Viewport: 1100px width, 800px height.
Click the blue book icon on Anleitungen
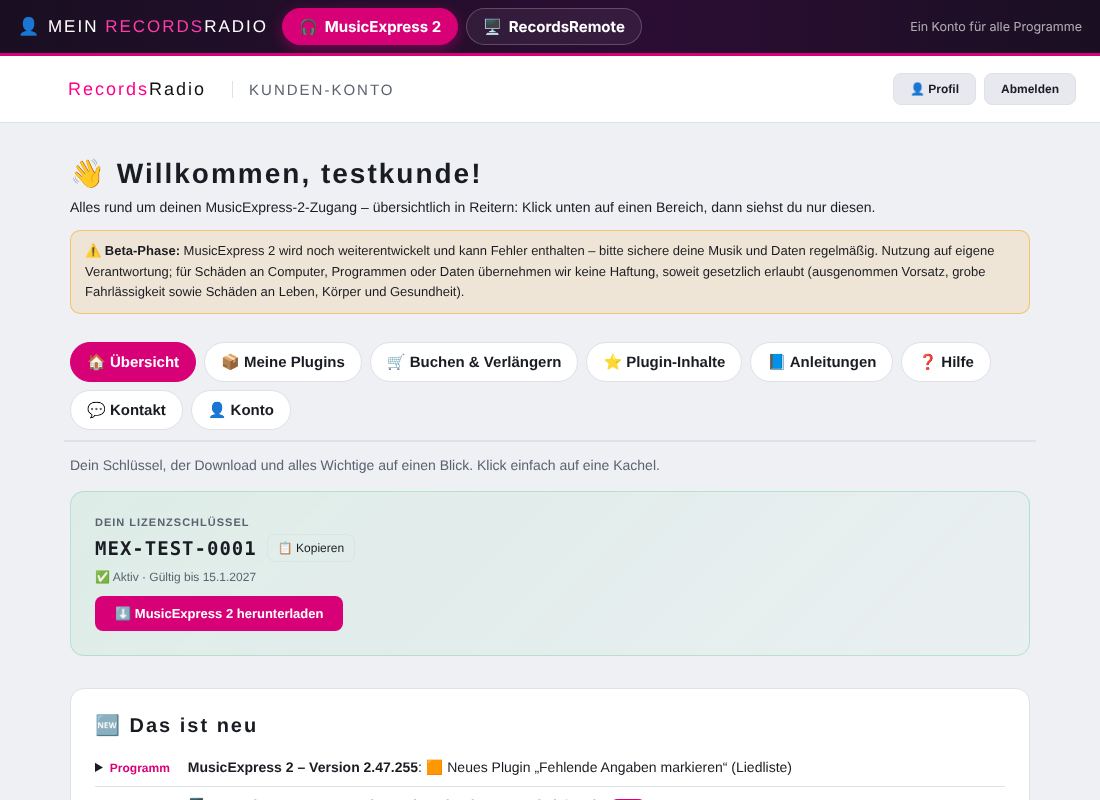click(776, 362)
